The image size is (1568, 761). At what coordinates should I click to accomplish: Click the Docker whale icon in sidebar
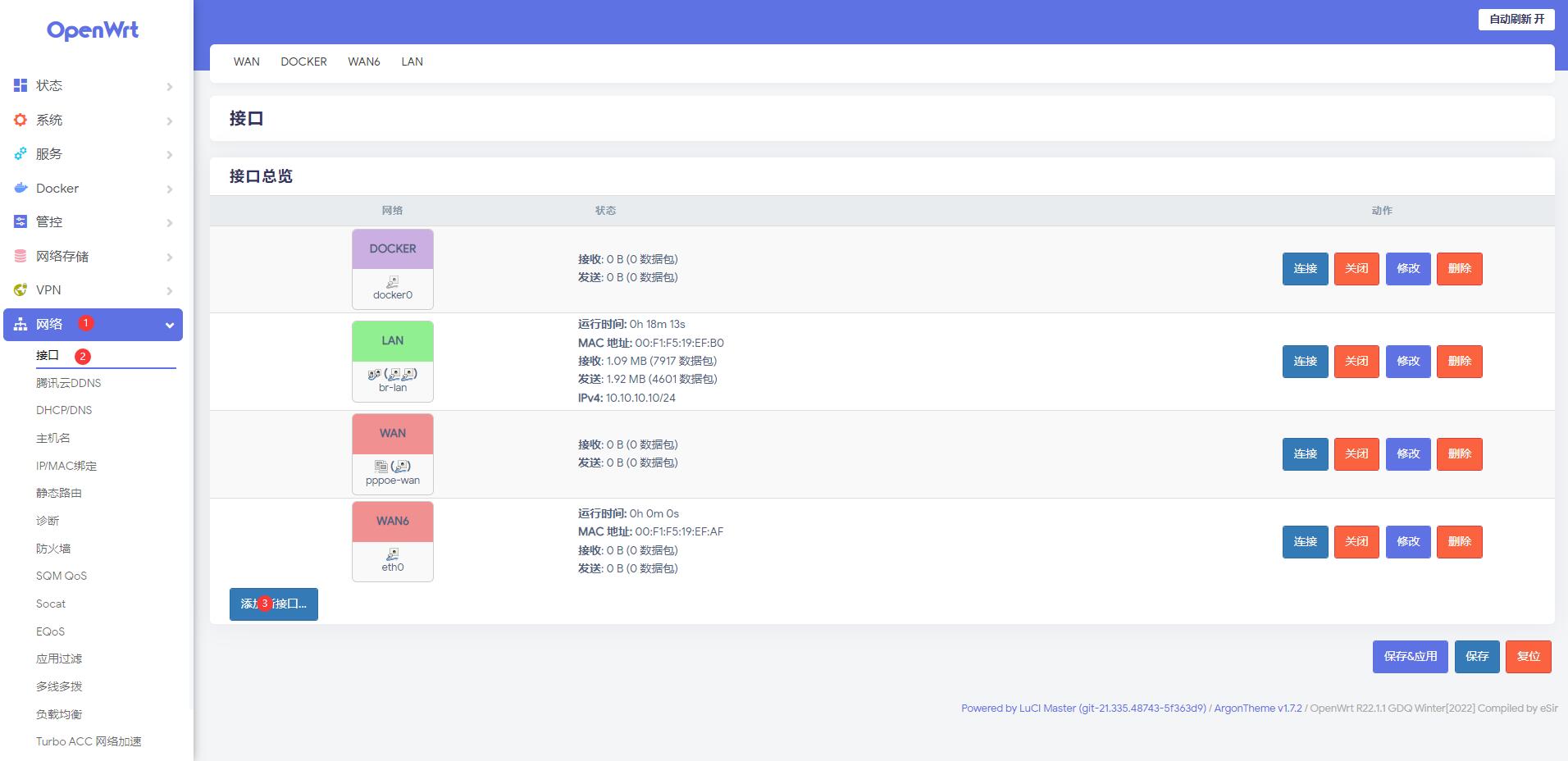[x=21, y=188]
